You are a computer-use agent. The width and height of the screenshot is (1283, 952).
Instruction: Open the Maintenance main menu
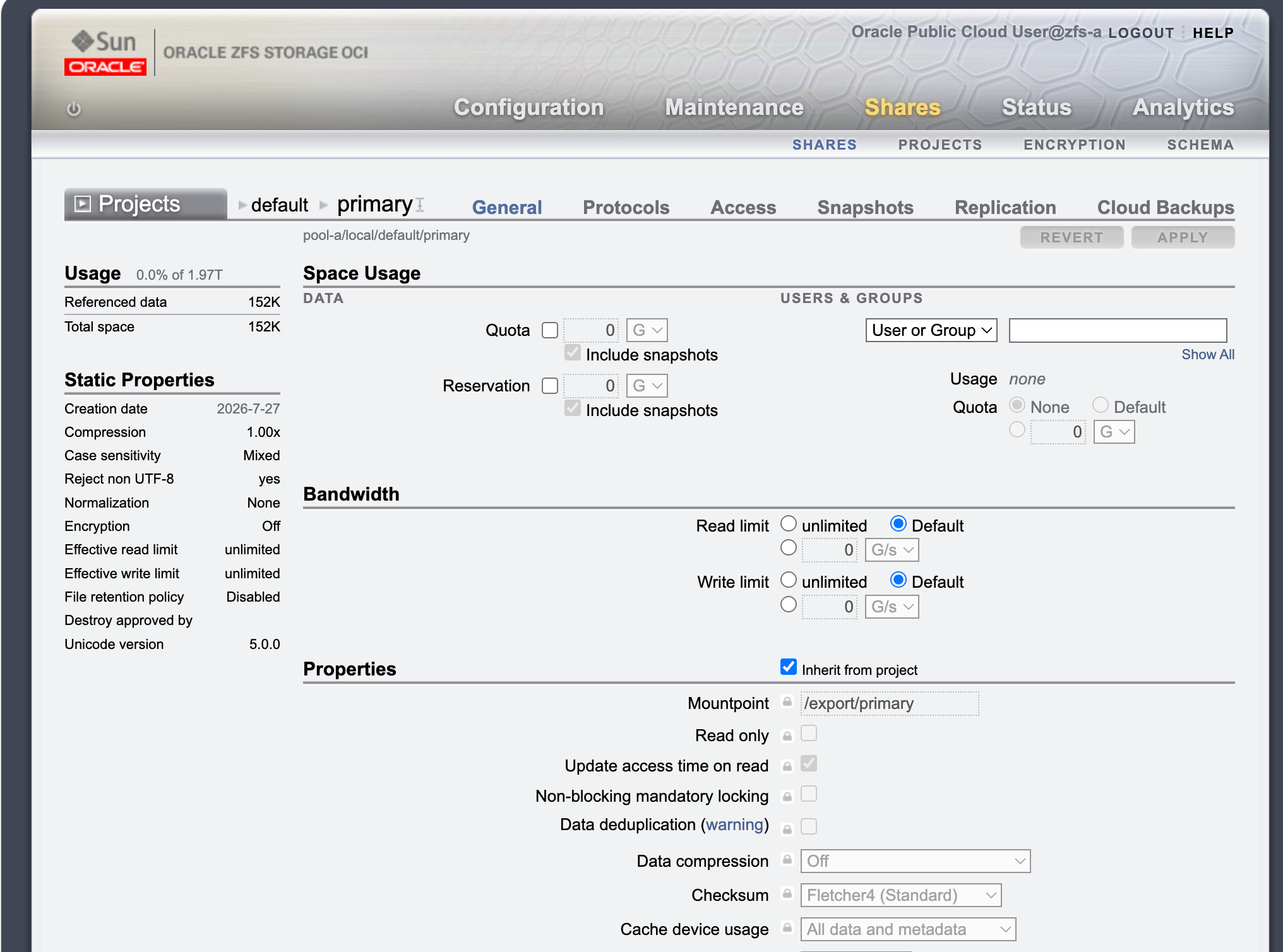point(734,107)
